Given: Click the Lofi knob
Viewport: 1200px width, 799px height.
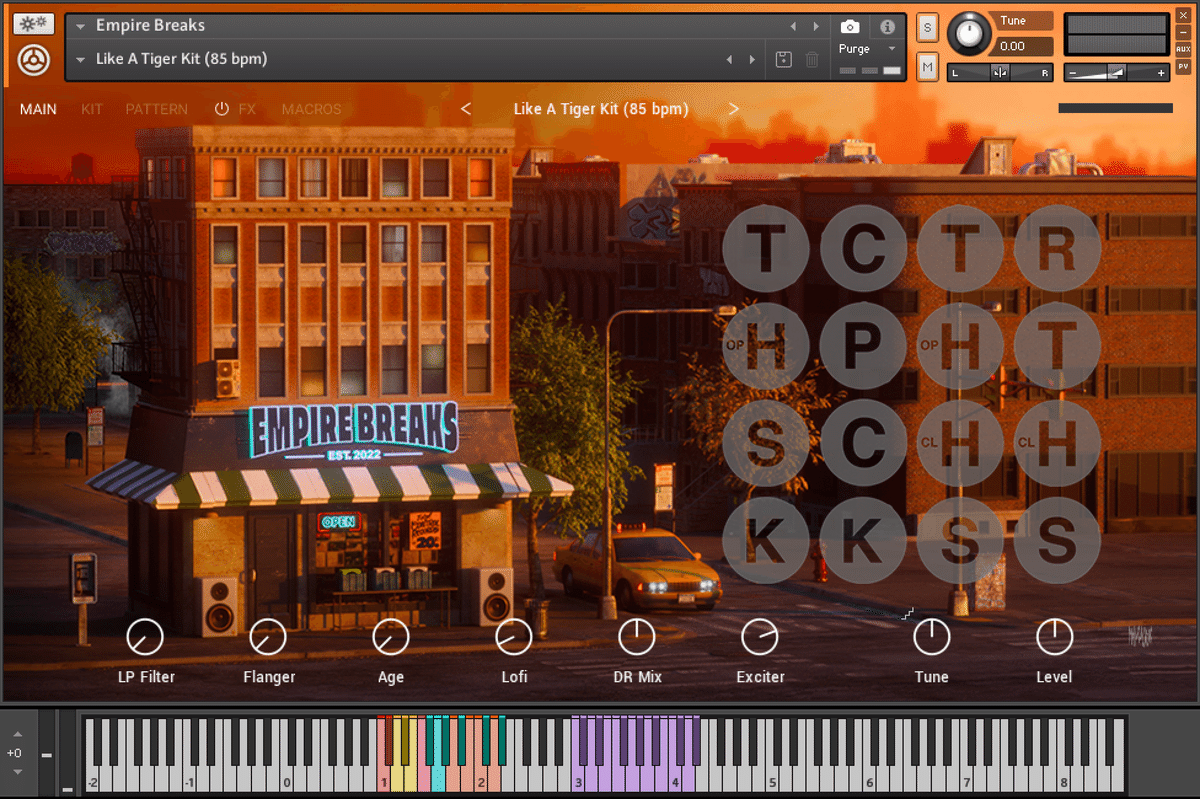Looking at the screenshot, I should (x=514, y=637).
